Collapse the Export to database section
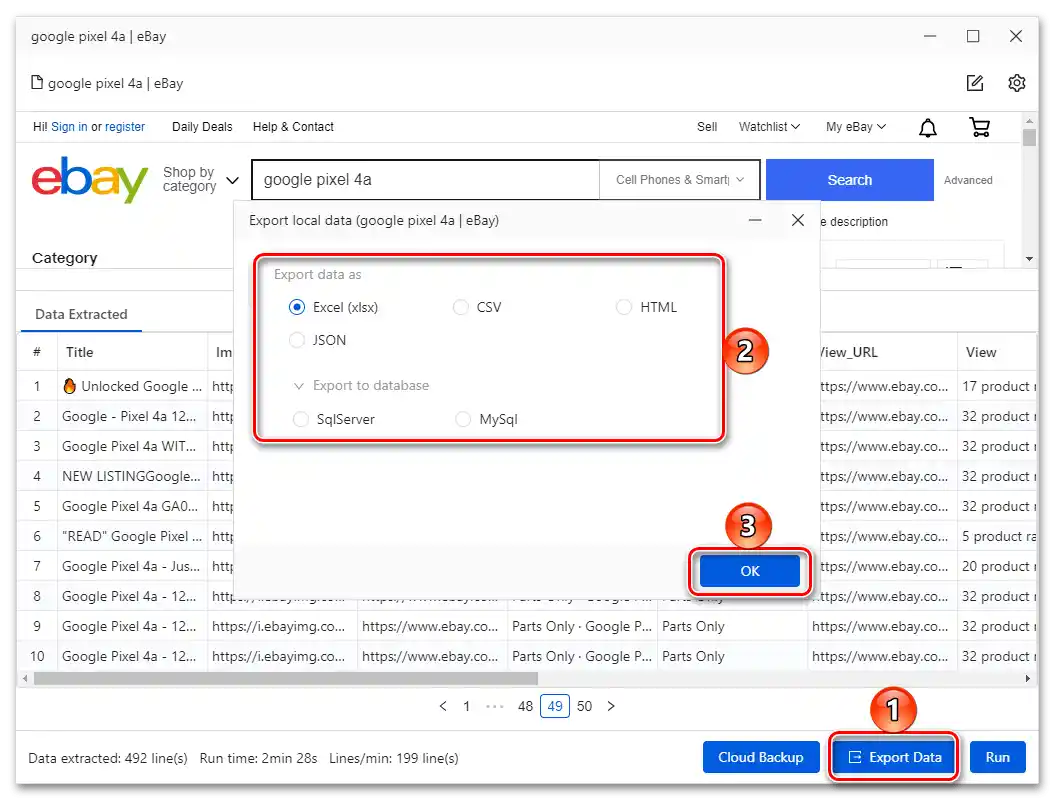The width and height of the screenshot is (1055, 800). point(299,386)
